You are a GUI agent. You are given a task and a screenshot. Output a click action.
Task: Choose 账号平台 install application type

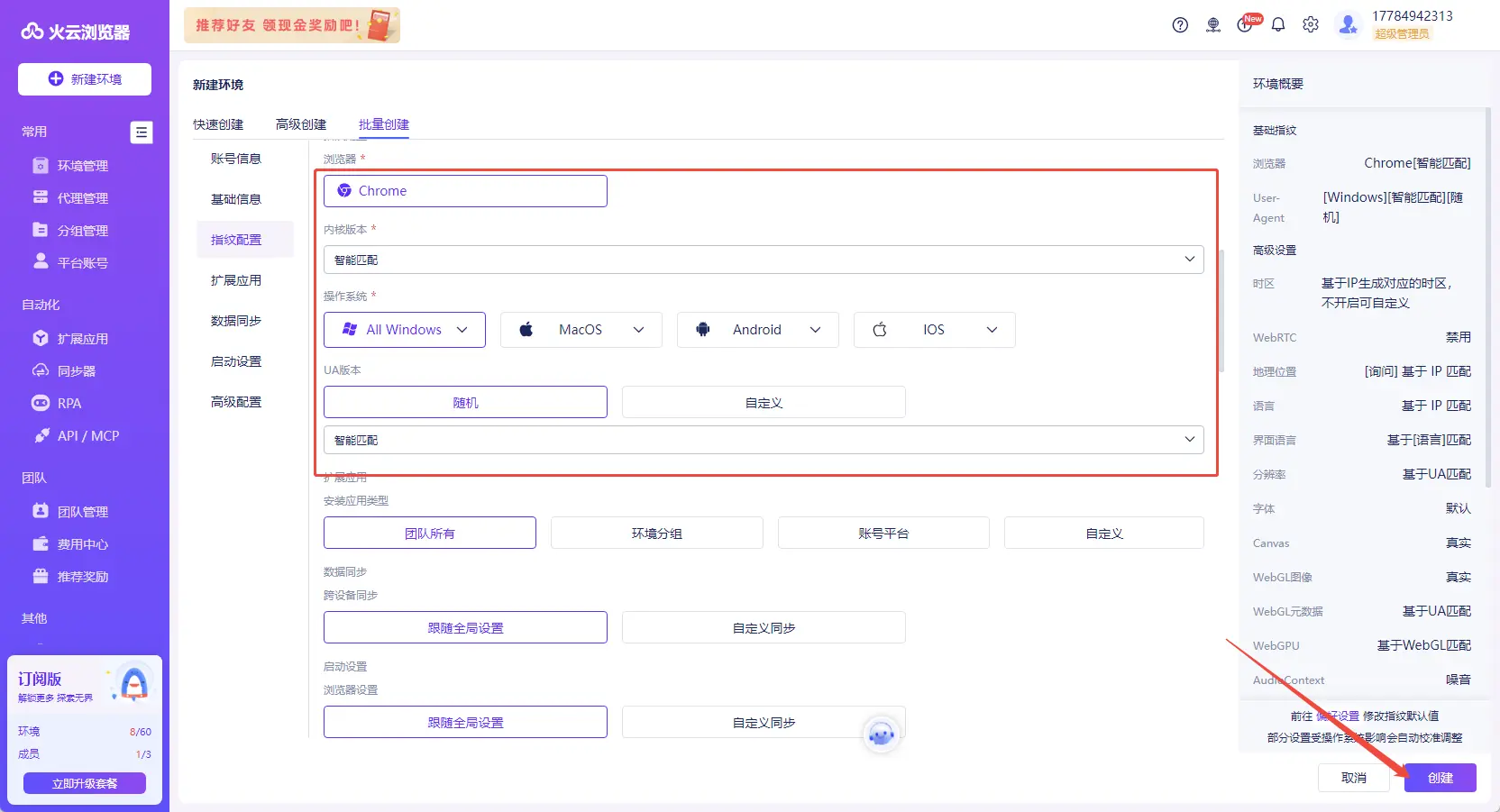(x=883, y=533)
